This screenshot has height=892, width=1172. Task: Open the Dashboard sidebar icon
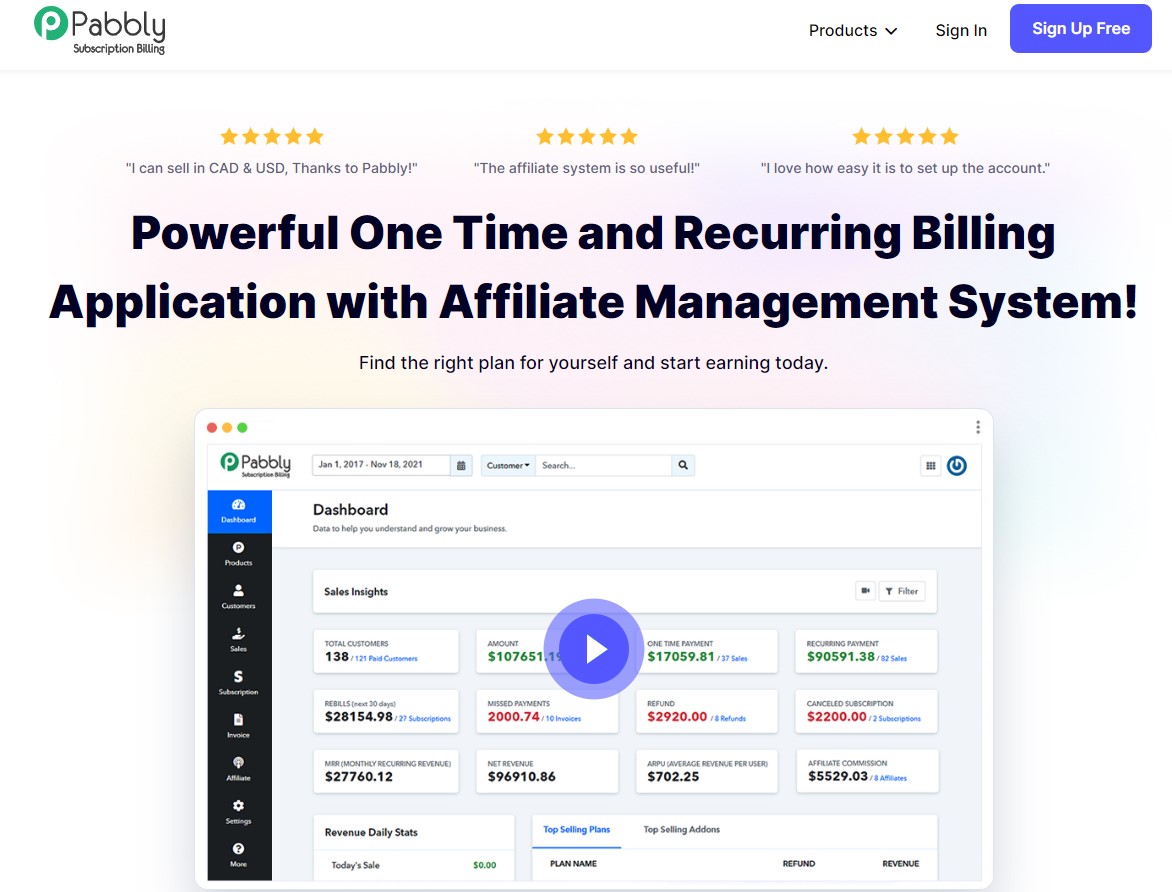(x=238, y=511)
